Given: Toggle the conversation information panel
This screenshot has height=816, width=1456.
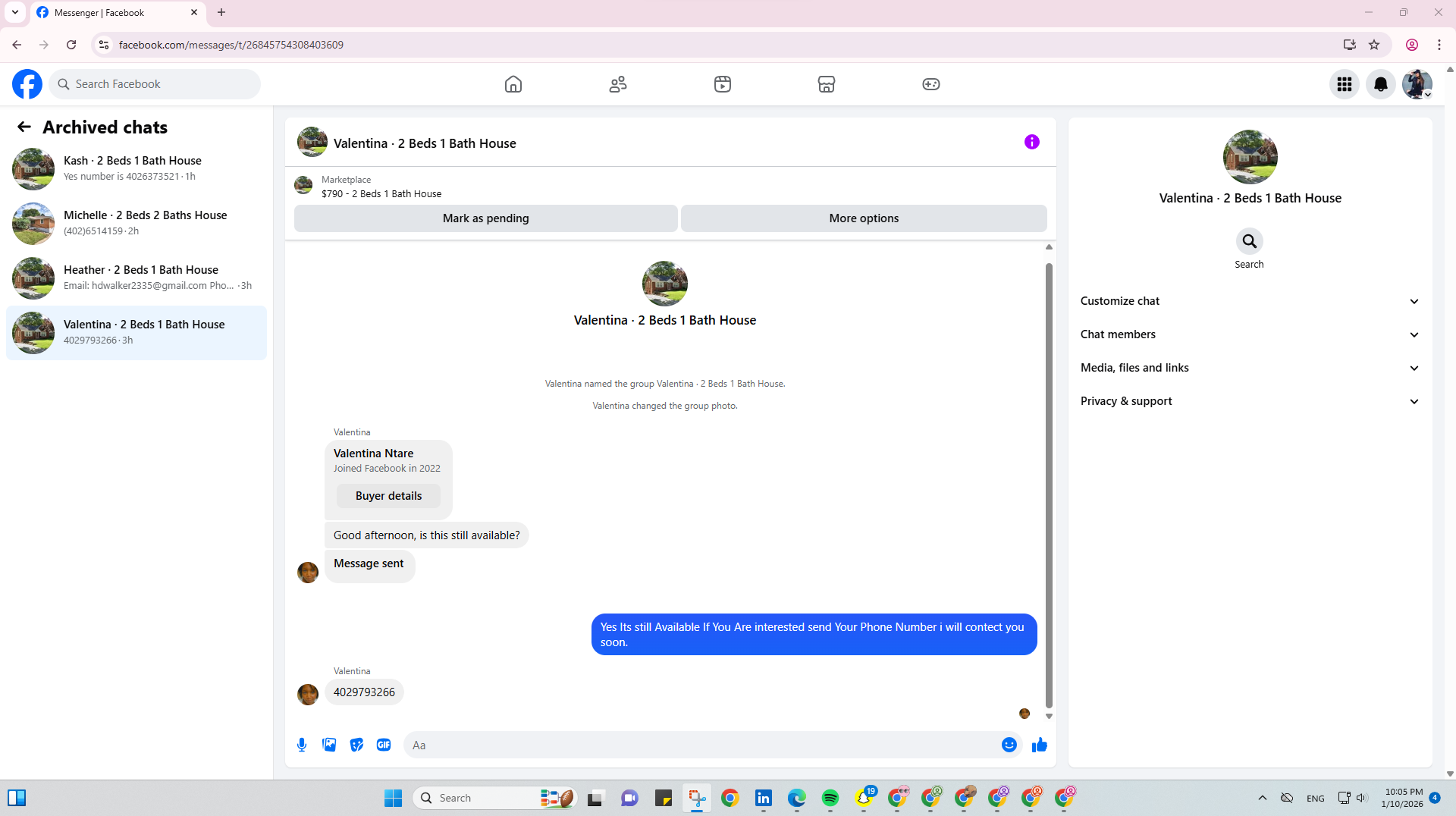Looking at the screenshot, I should tap(1031, 142).
